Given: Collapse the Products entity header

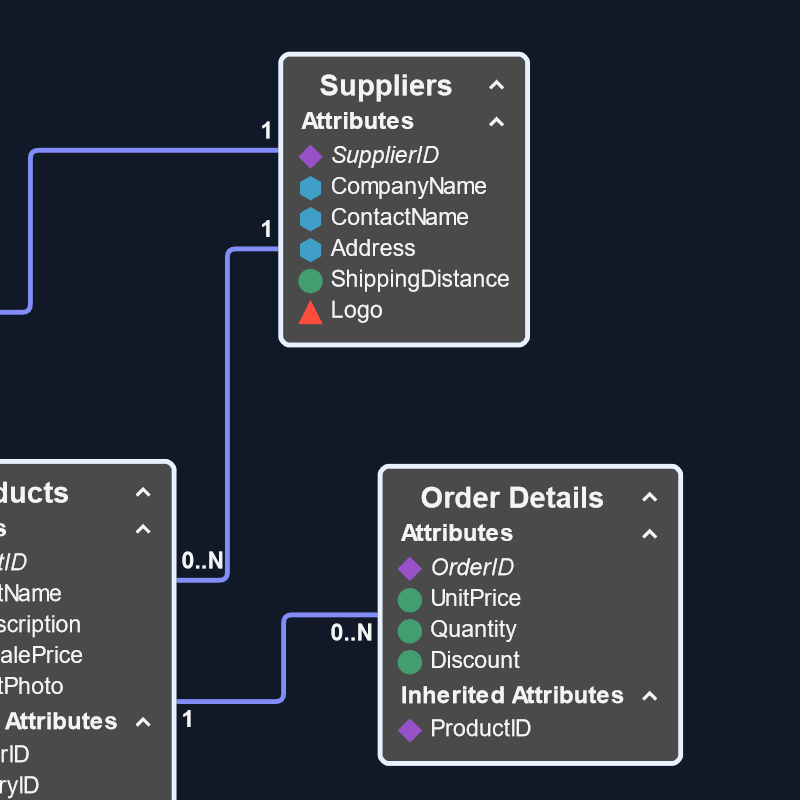Looking at the screenshot, I should coord(143,492).
